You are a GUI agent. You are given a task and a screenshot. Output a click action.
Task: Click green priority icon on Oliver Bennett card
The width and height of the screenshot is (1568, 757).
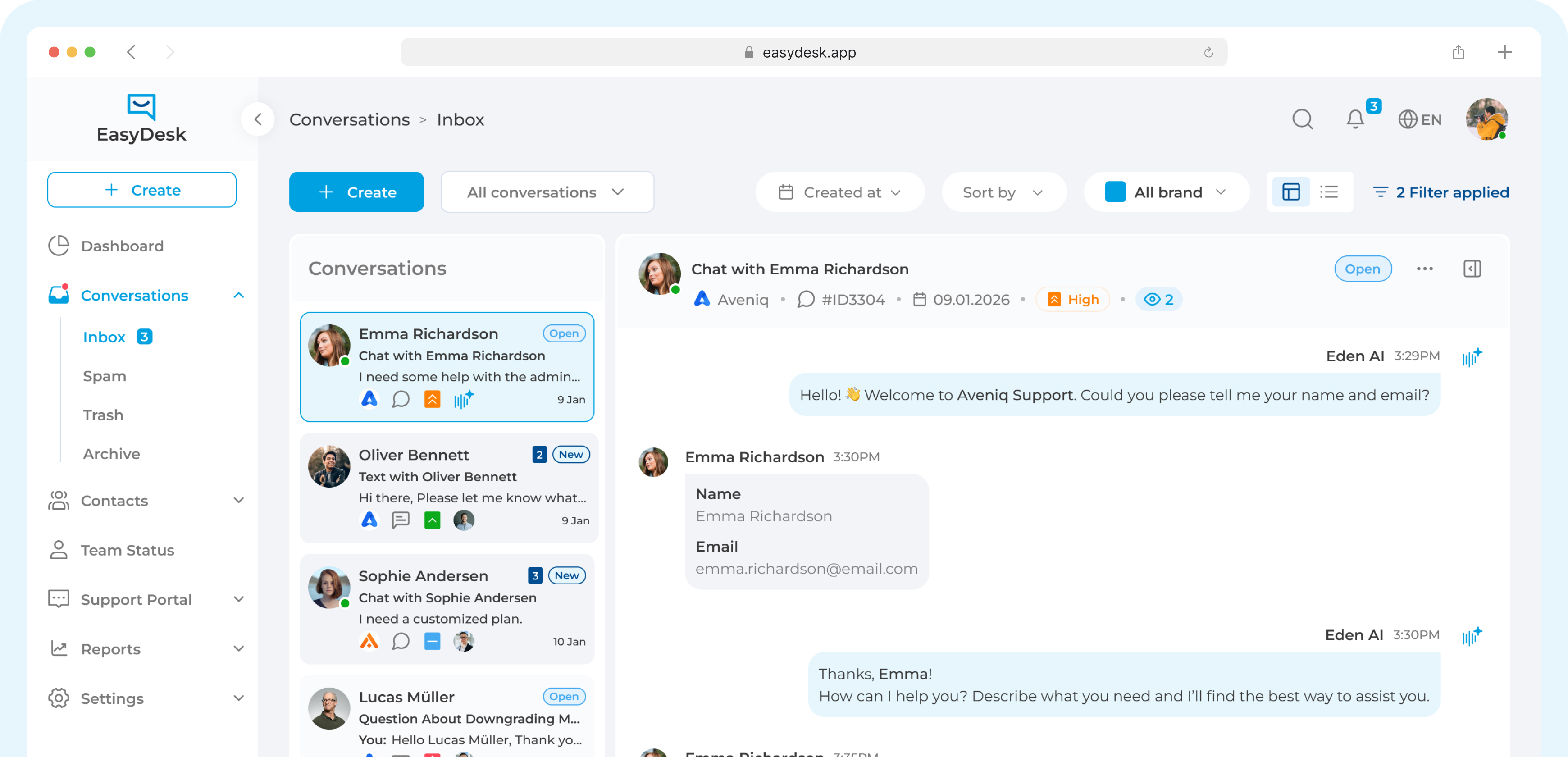click(432, 520)
